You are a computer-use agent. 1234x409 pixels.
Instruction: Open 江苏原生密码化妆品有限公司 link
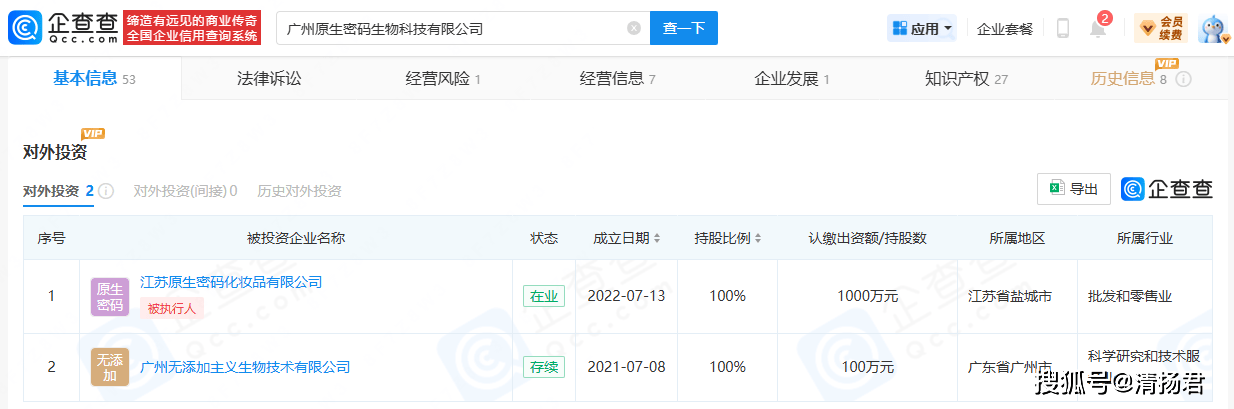coord(231,282)
